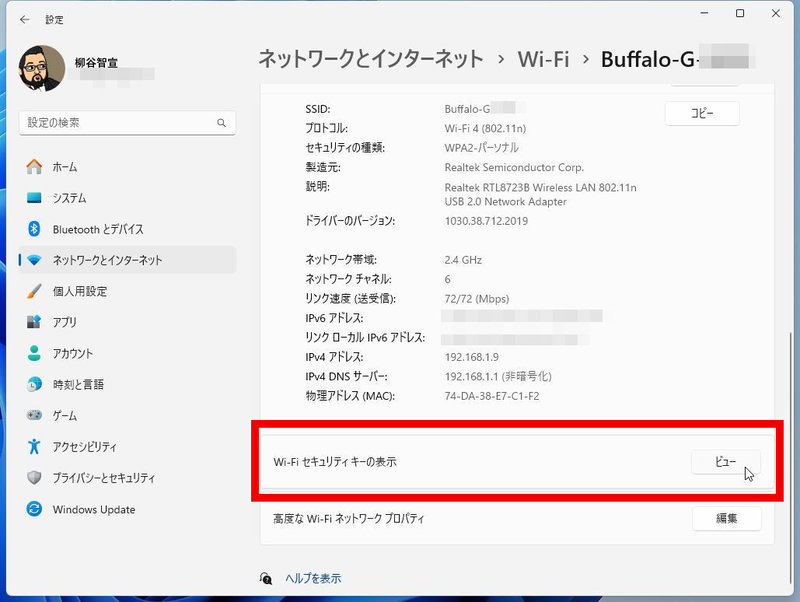Open 時刻と言語 clock globe icon
800x602 pixels.
tap(34, 384)
